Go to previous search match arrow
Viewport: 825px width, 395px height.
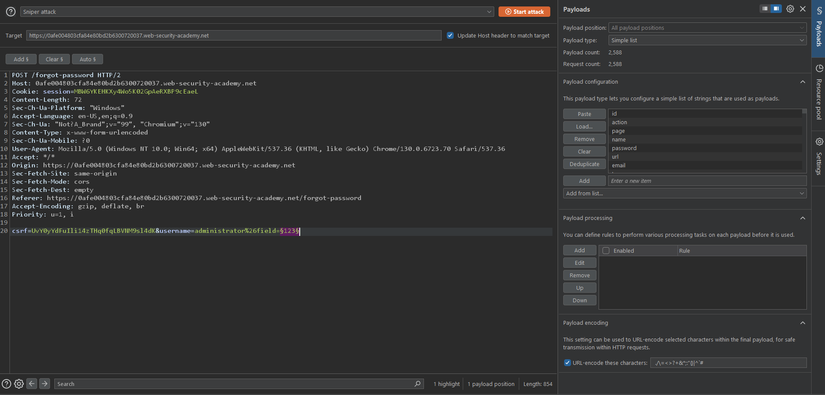point(32,383)
